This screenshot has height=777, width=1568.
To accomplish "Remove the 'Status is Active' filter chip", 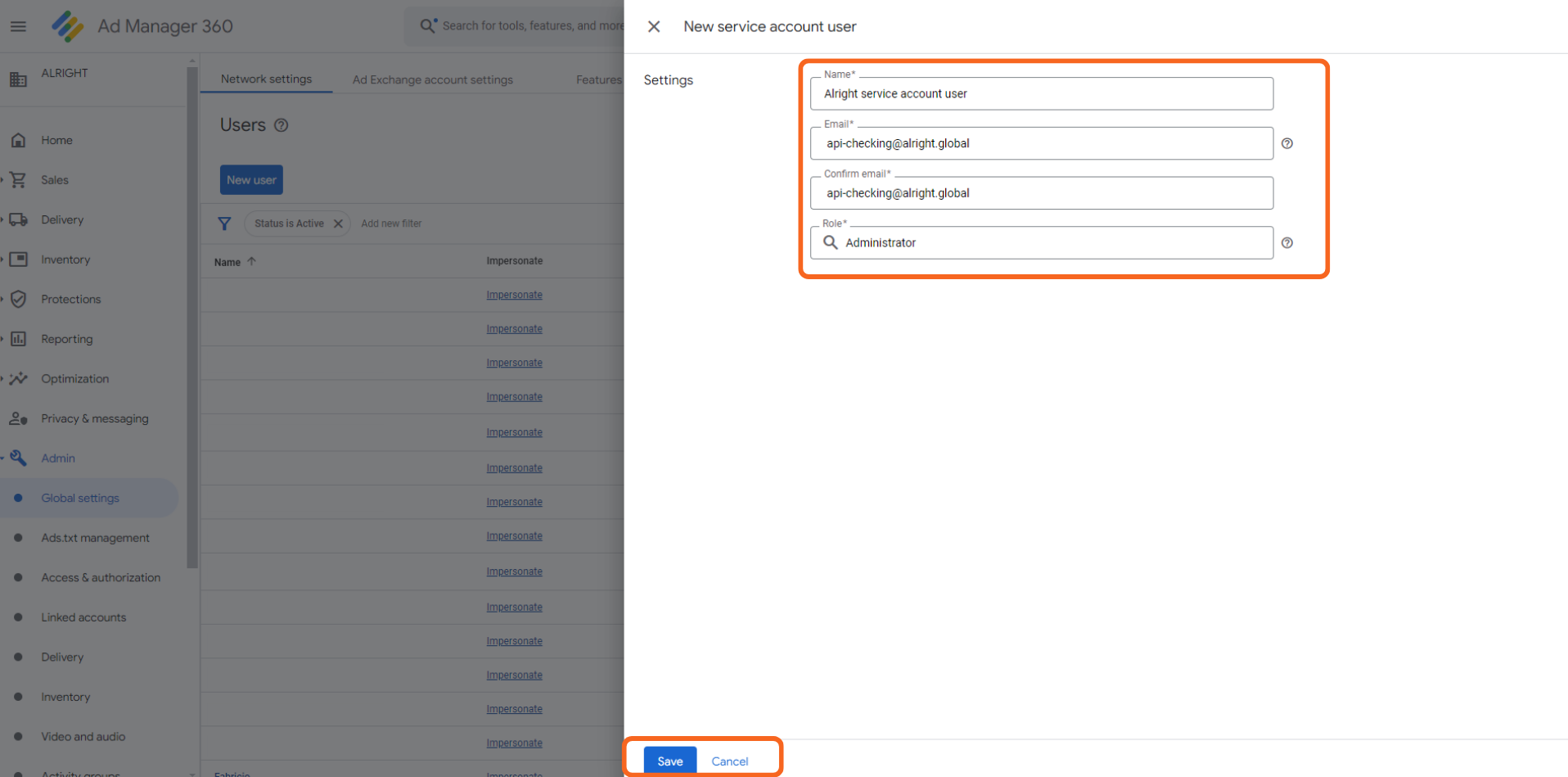I will pyautogui.click(x=338, y=224).
